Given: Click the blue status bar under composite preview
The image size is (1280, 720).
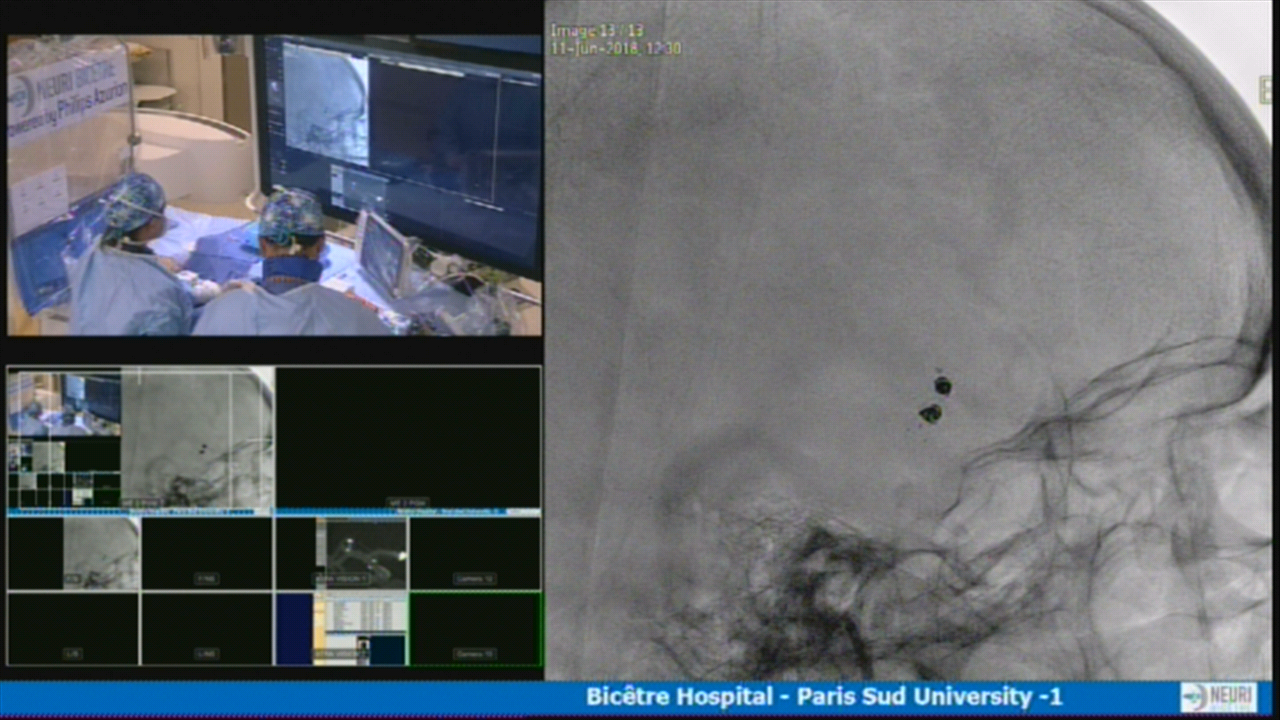Looking at the screenshot, I should [x=138, y=512].
